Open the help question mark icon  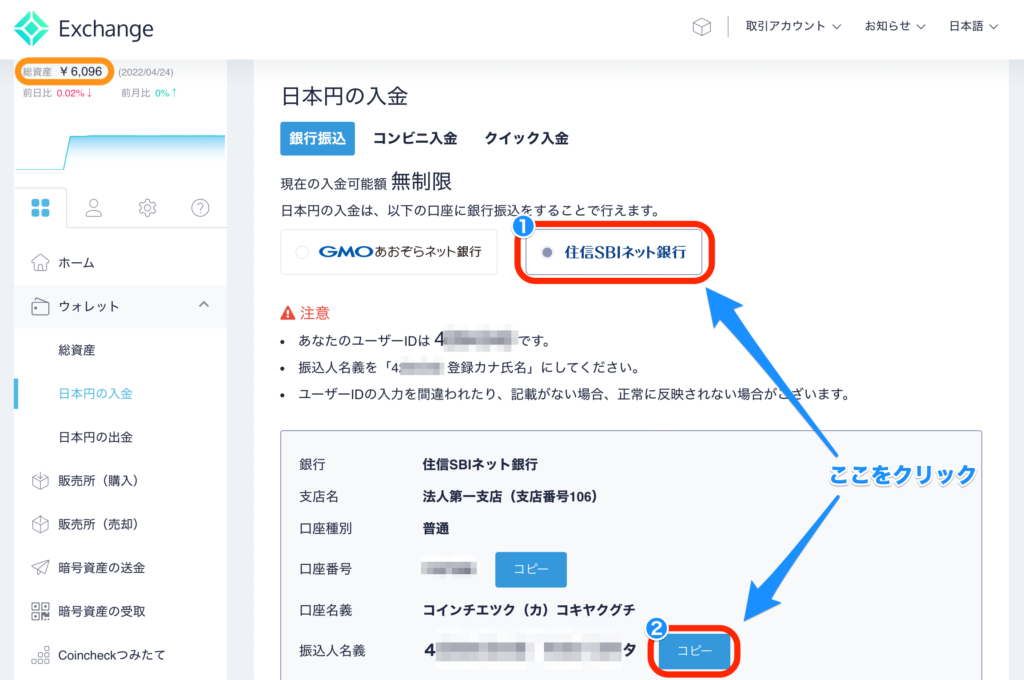(x=200, y=208)
